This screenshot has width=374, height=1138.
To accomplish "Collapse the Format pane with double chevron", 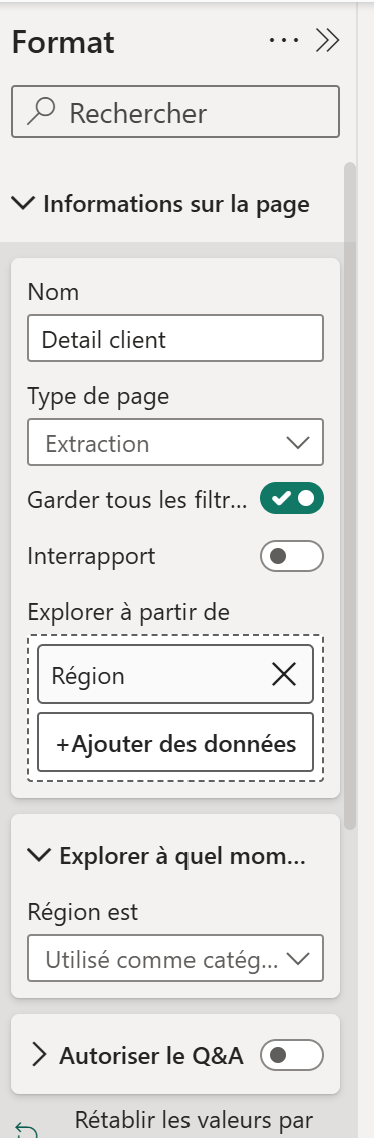I will 328,41.
